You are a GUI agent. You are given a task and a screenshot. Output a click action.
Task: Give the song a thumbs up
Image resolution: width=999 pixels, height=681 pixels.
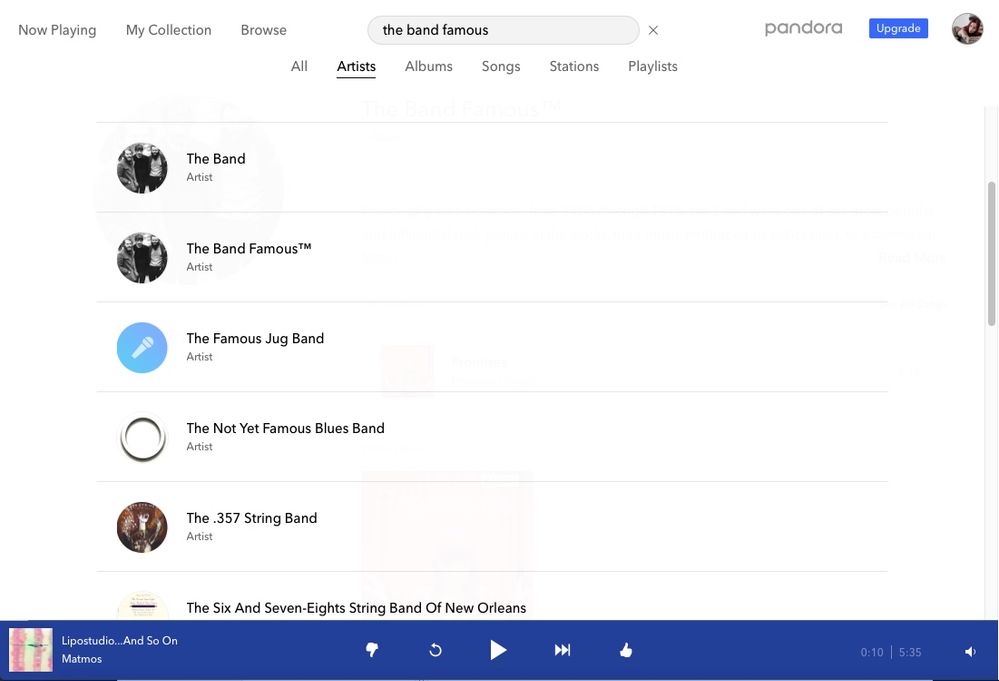click(626, 650)
